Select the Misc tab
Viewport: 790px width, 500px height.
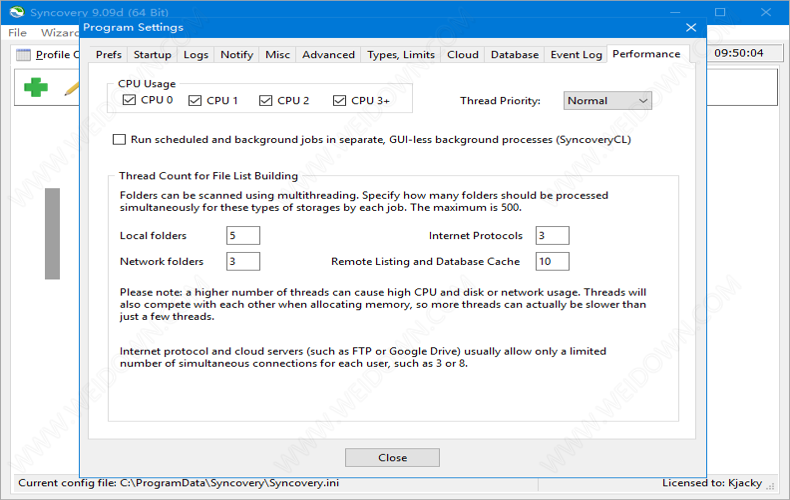tap(278, 54)
